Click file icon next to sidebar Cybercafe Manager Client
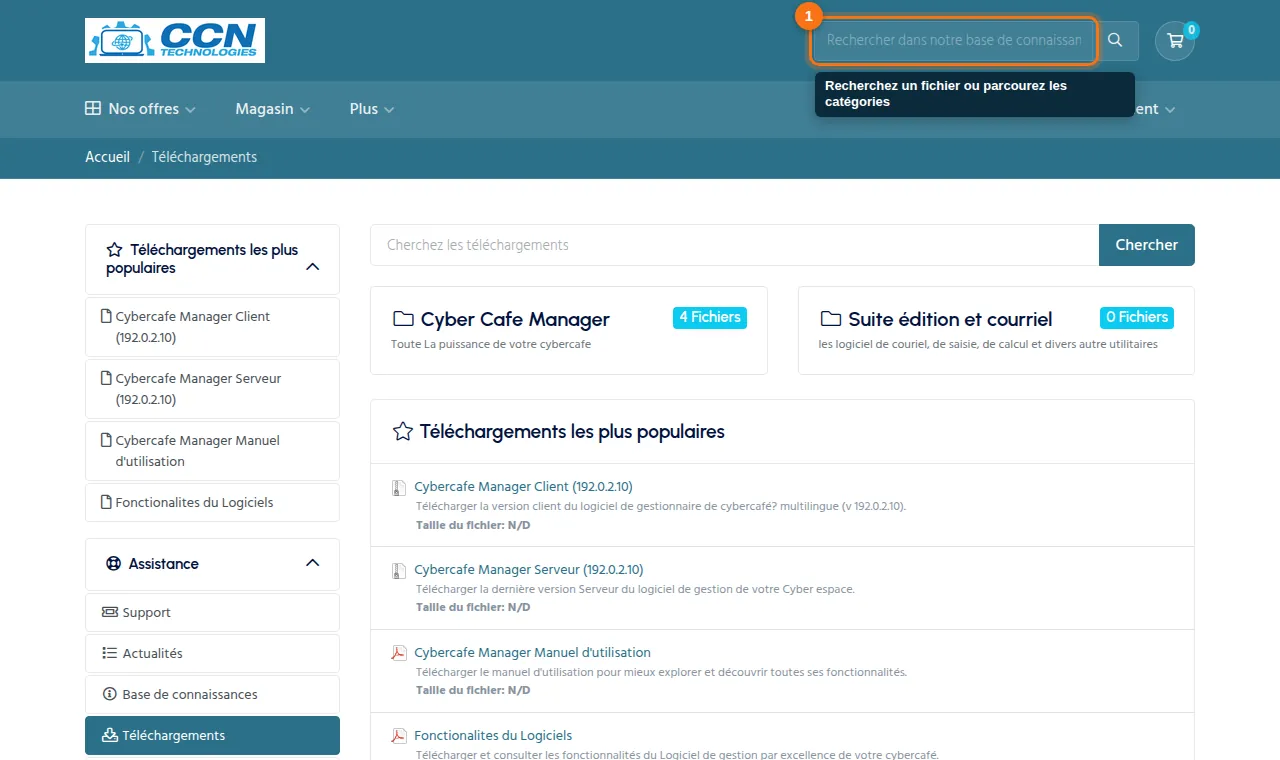Image resolution: width=1280 pixels, height=760 pixels. pos(107,316)
